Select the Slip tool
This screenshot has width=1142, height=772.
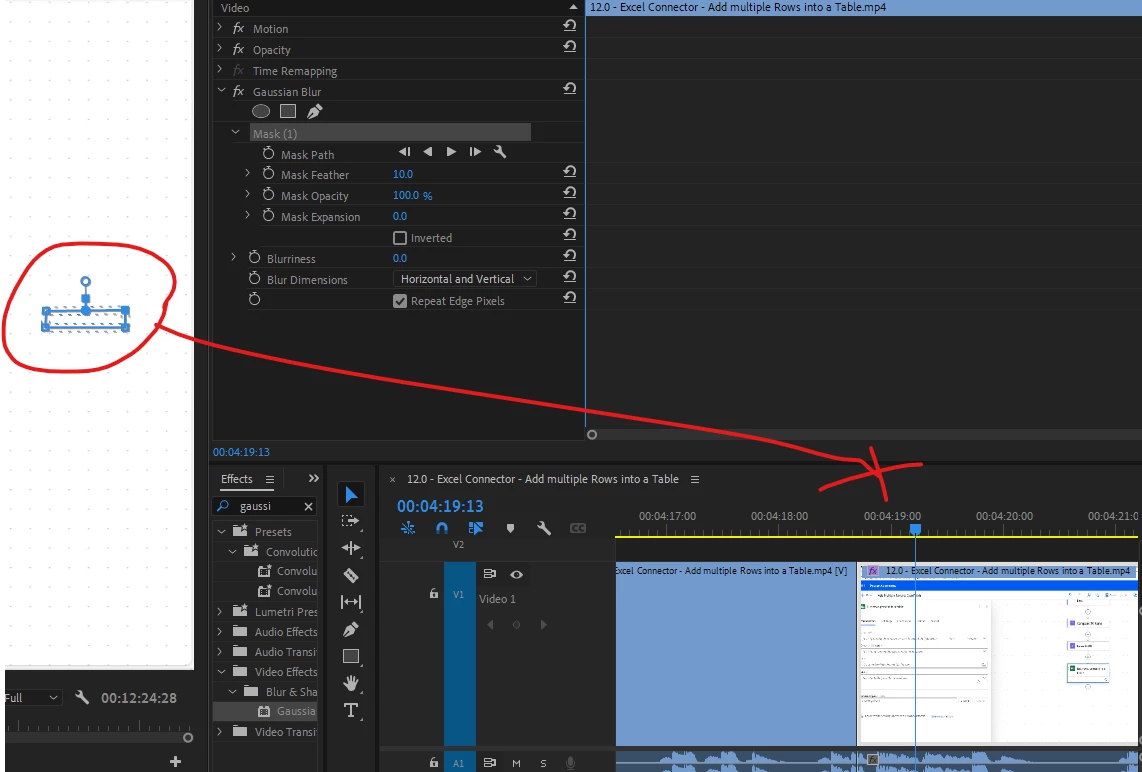coord(350,602)
